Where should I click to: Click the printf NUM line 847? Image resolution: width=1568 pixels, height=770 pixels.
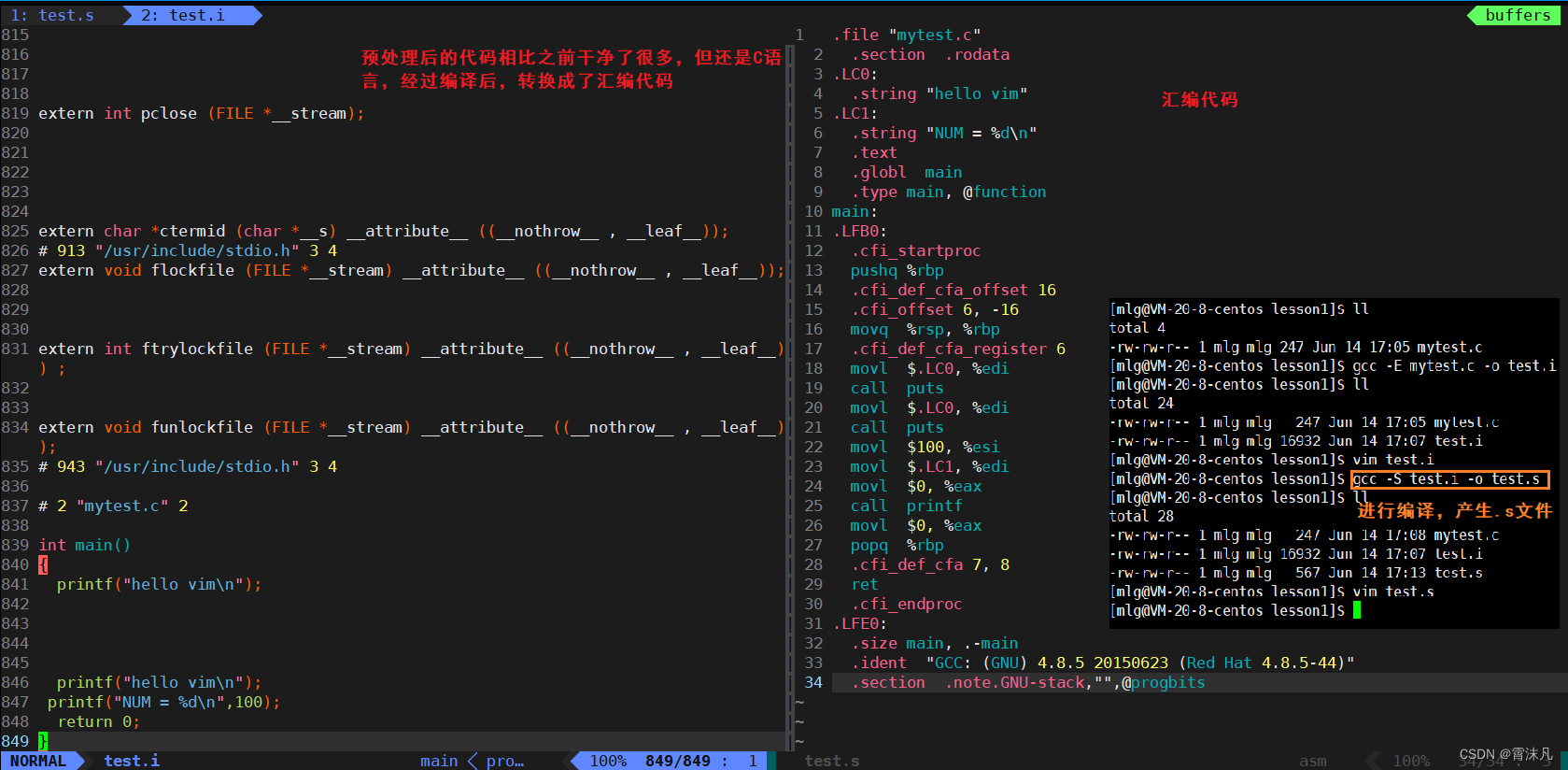(163, 702)
